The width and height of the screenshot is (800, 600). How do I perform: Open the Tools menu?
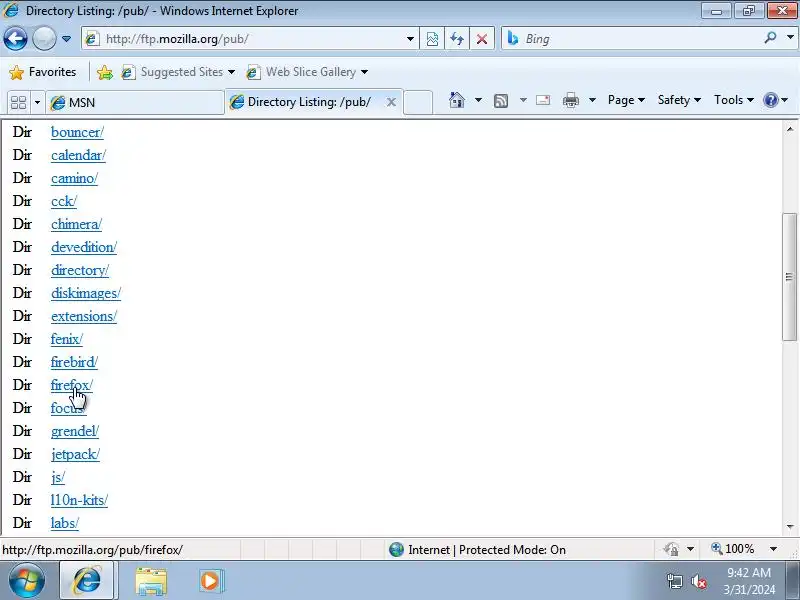click(x=734, y=100)
